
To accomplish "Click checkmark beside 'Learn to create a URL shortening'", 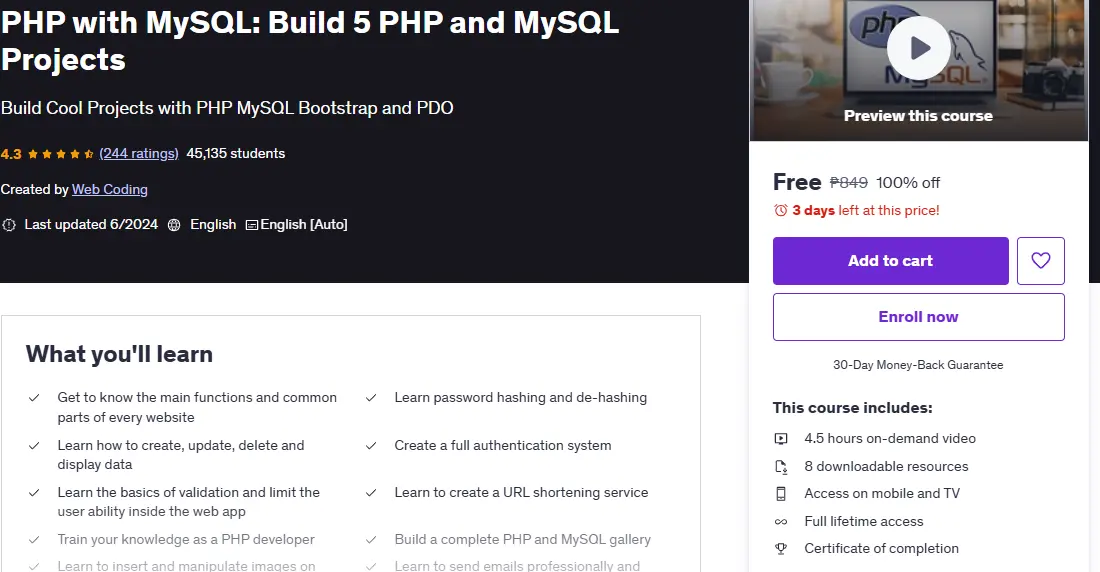I will click(371, 493).
